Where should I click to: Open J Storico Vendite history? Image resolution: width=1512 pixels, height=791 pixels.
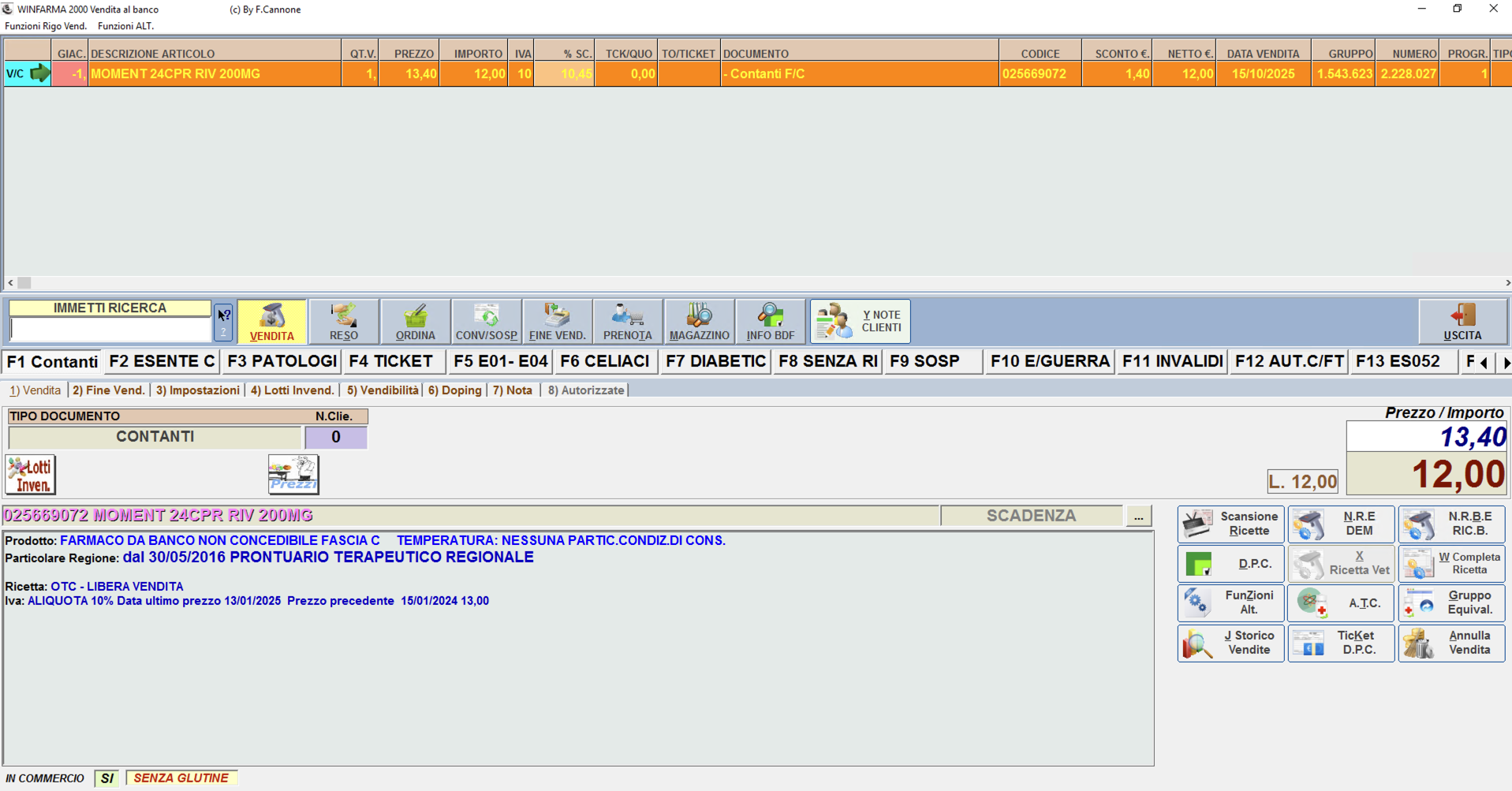click(x=1230, y=643)
